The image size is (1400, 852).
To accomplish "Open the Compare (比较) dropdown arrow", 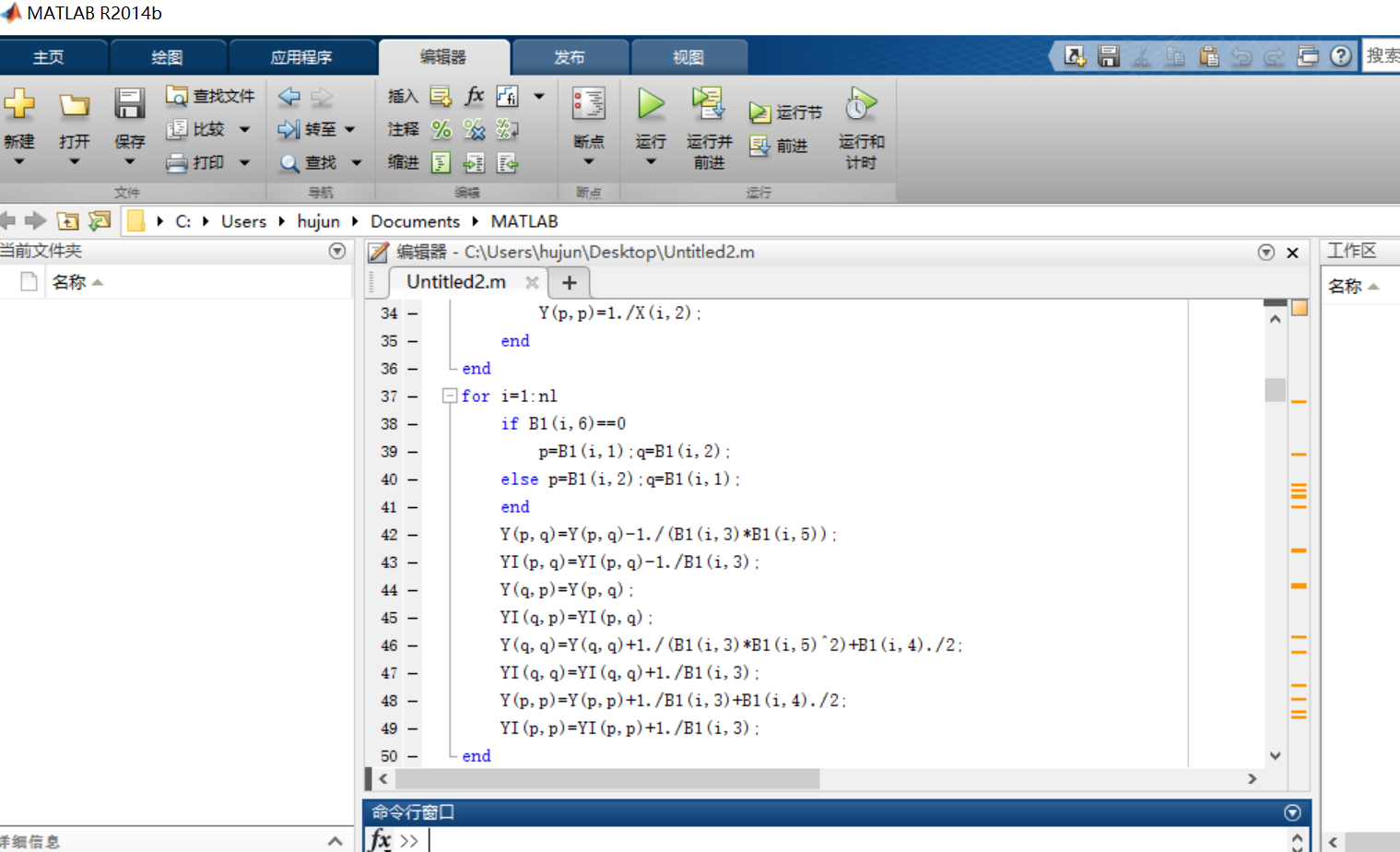I will click(x=245, y=129).
